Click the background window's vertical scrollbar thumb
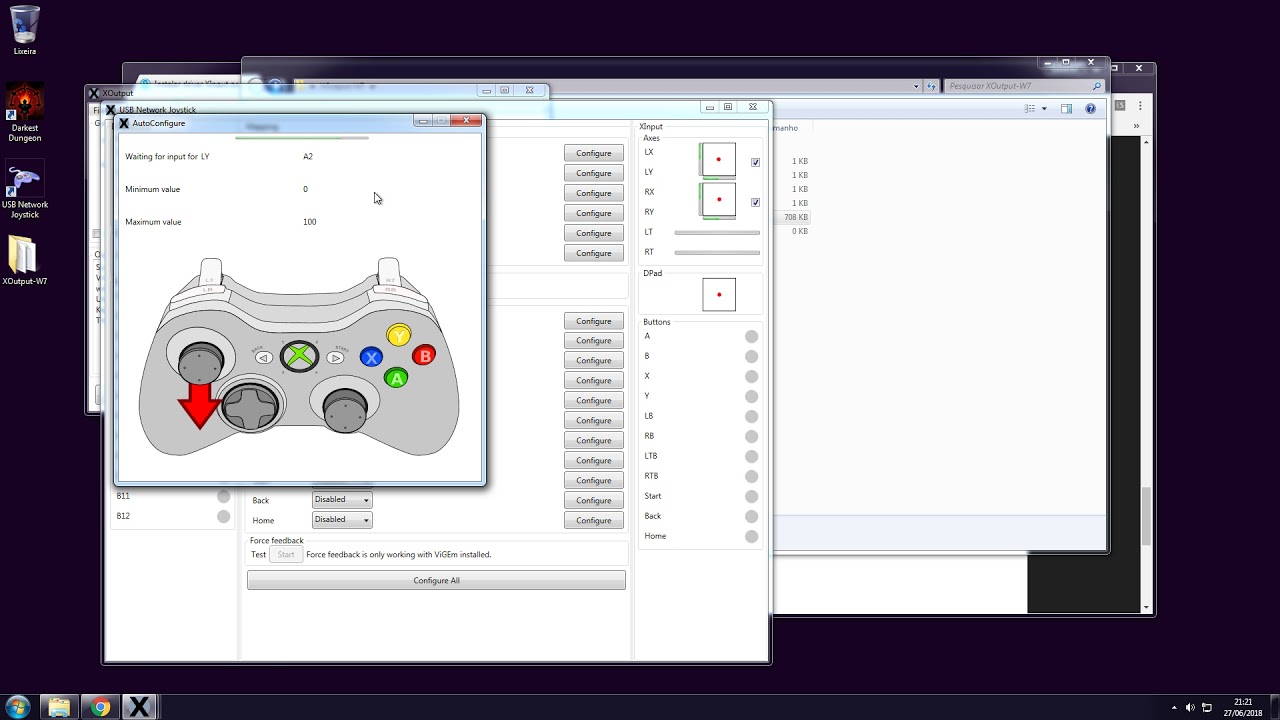Image resolution: width=1280 pixels, height=720 pixels. click(1146, 515)
